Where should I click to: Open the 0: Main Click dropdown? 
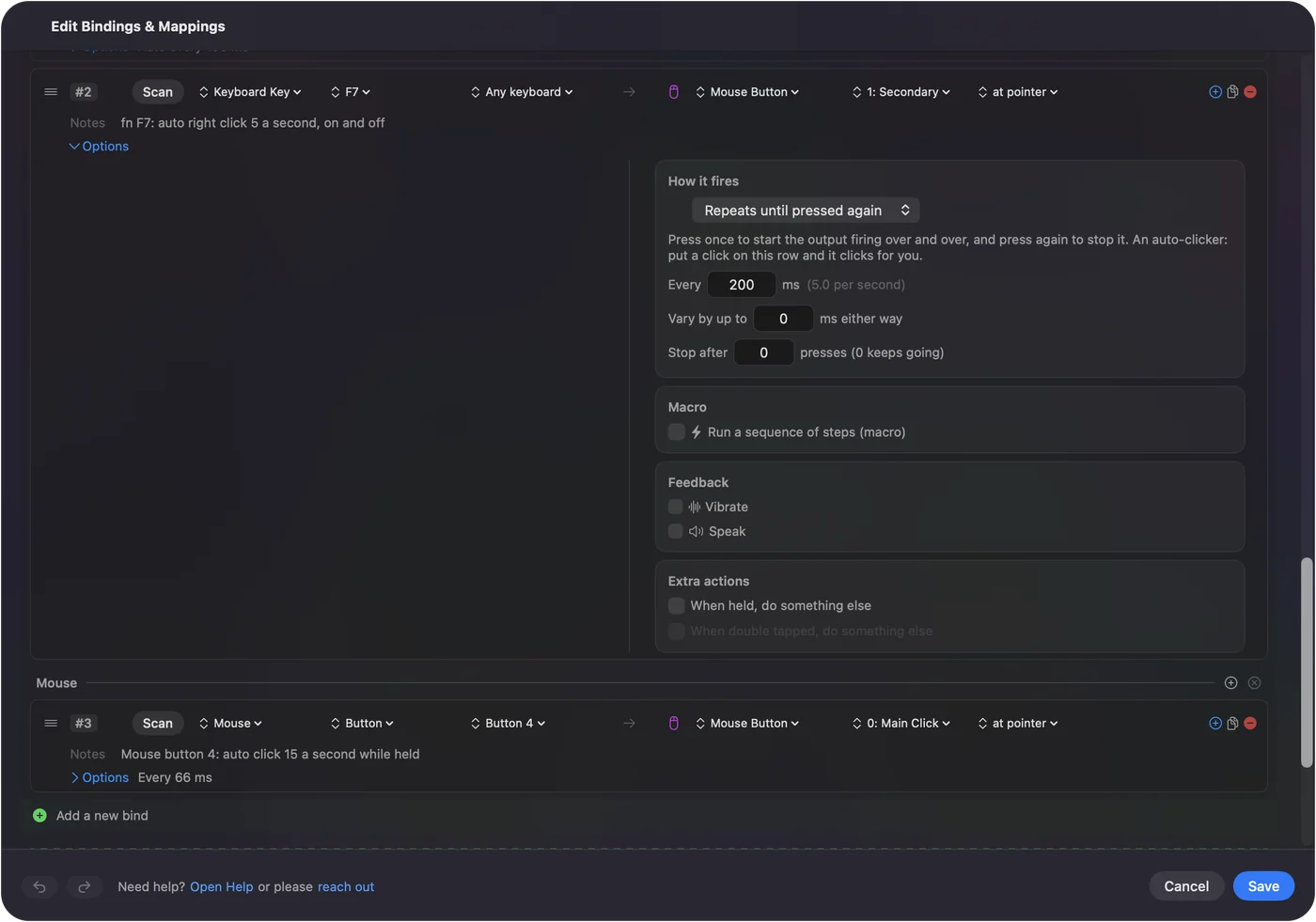tap(901, 724)
